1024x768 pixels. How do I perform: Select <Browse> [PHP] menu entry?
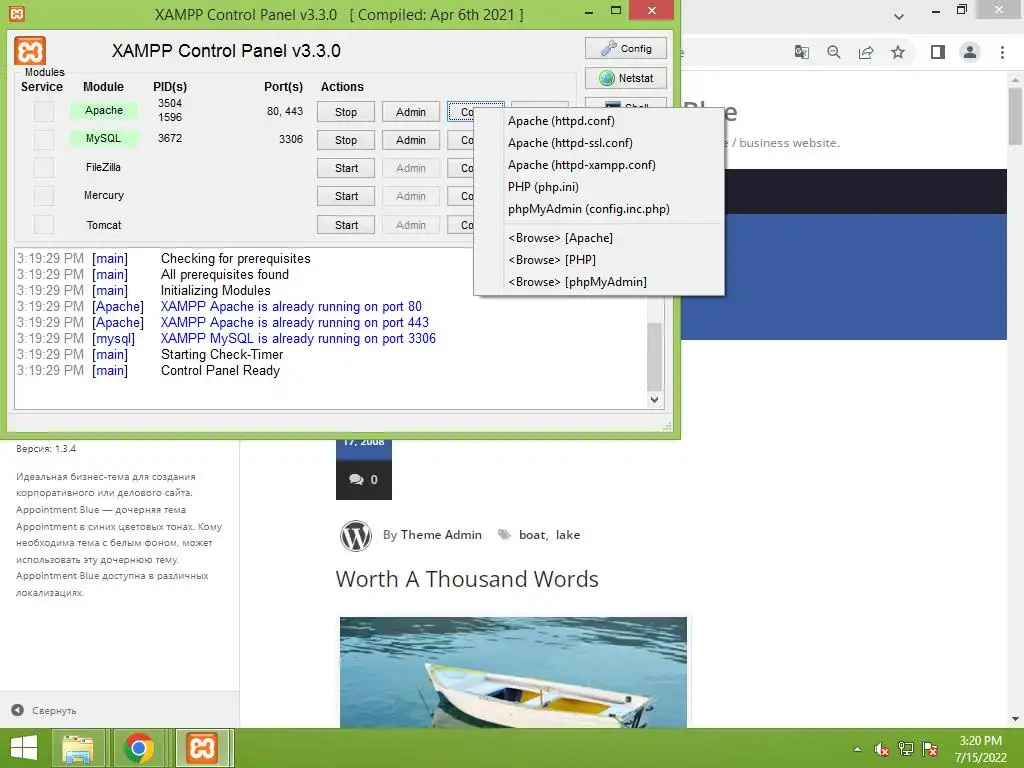tap(599, 260)
